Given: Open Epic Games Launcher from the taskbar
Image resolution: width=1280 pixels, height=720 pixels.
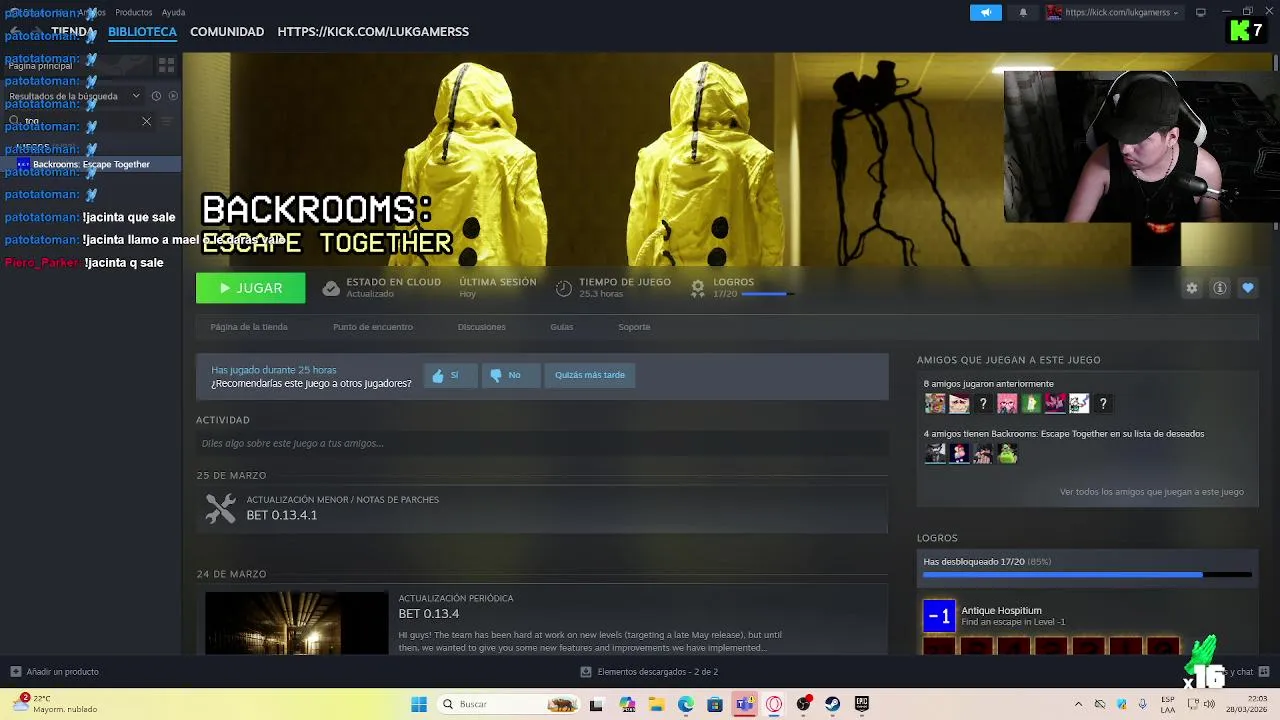Looking at the screenshot, I should pos(862,704).
